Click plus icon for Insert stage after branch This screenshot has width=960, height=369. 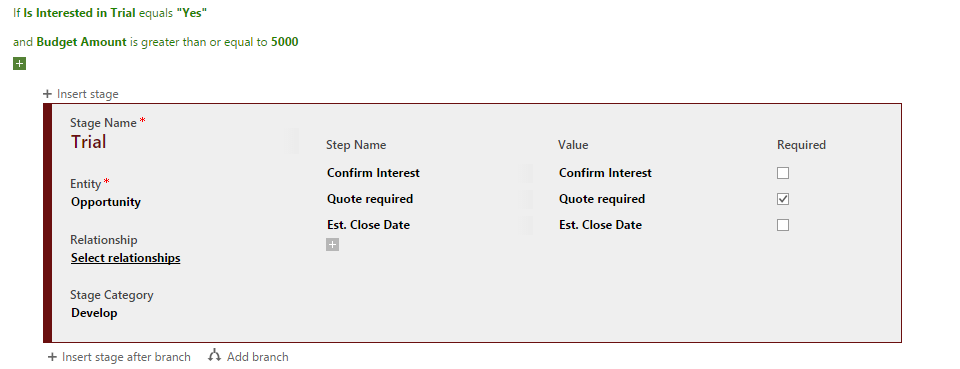(x=52, y=357)
